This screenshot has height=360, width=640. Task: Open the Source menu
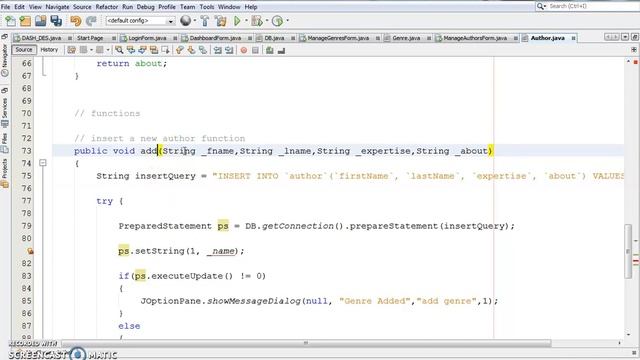click(x=82, y=7)
